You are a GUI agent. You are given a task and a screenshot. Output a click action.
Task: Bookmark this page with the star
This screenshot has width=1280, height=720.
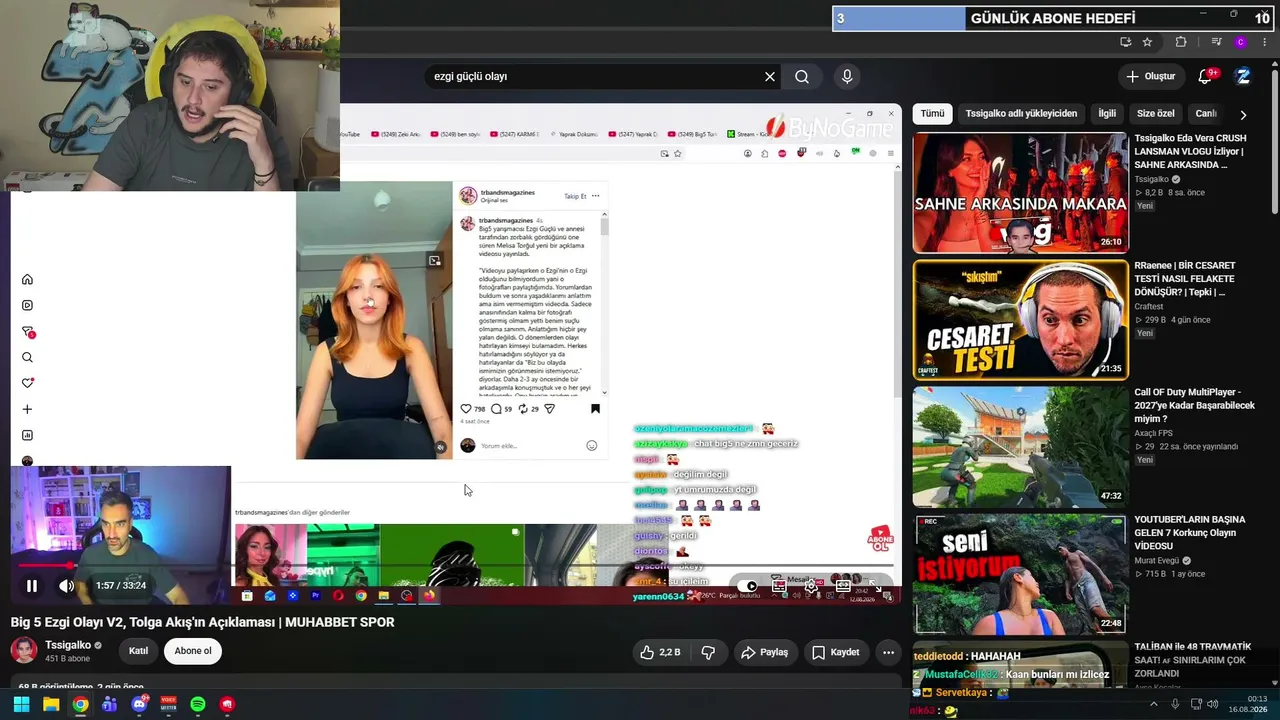[1147, 42]
